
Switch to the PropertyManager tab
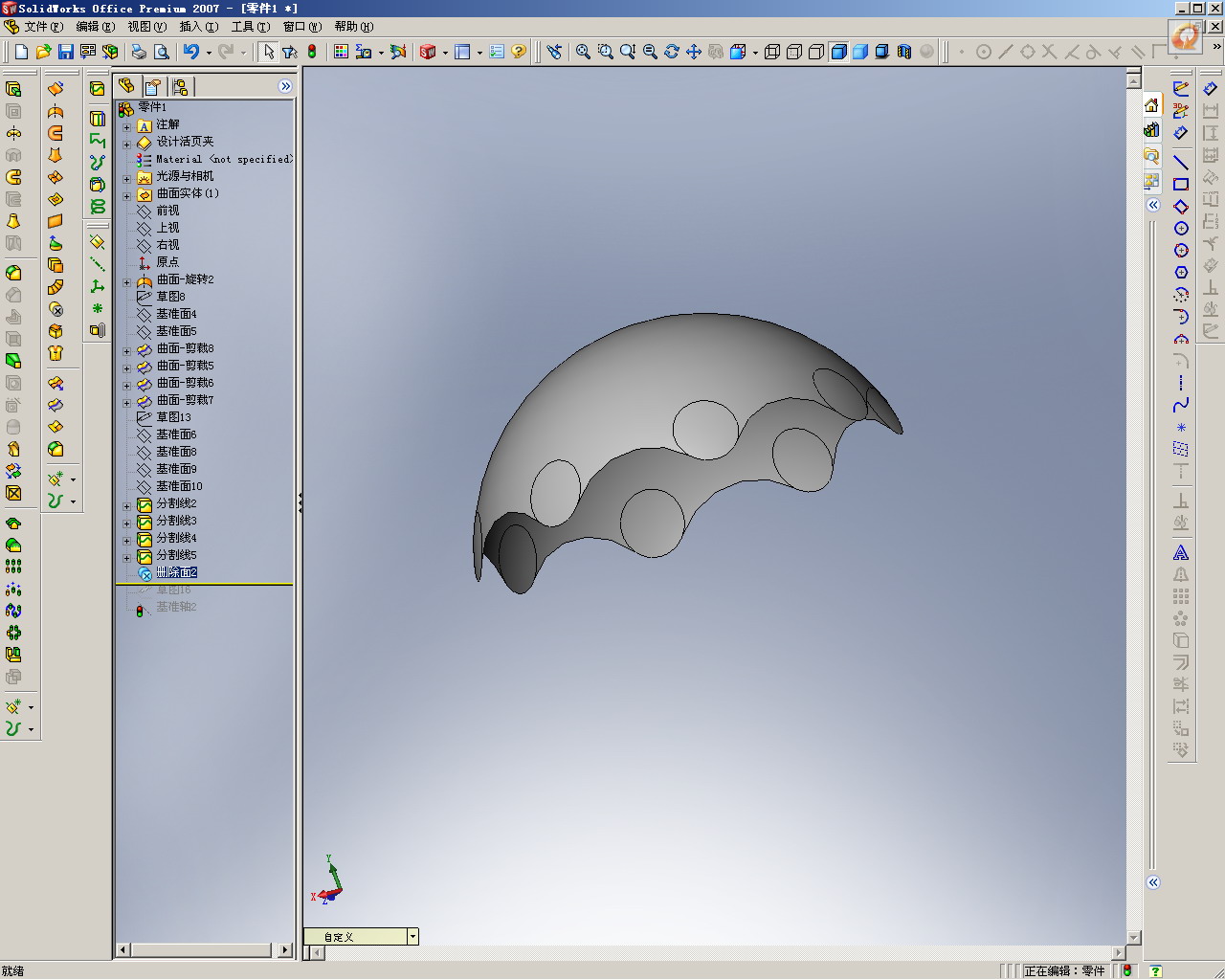pyautogui.click(x=153, y=86)
